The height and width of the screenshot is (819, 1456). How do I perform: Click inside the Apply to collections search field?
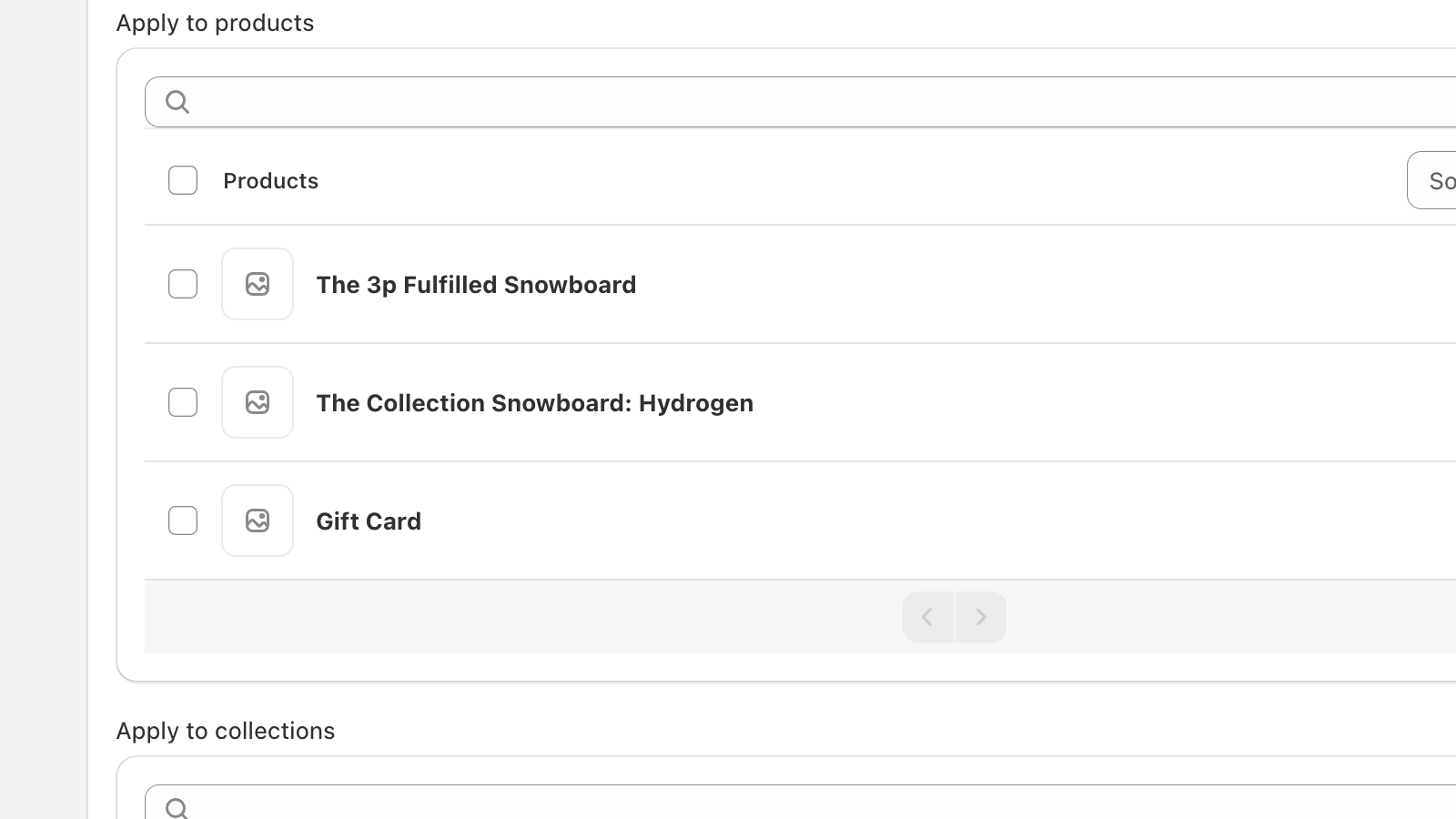(546, 807)
